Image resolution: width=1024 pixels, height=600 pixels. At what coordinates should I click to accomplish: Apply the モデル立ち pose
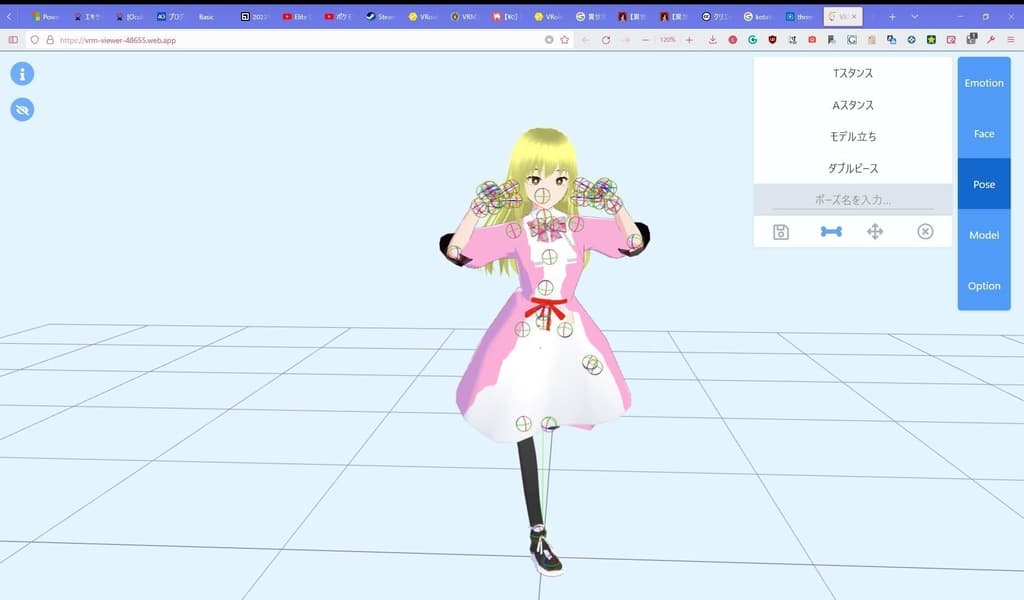pyautogui.click(x=853, y=136)
